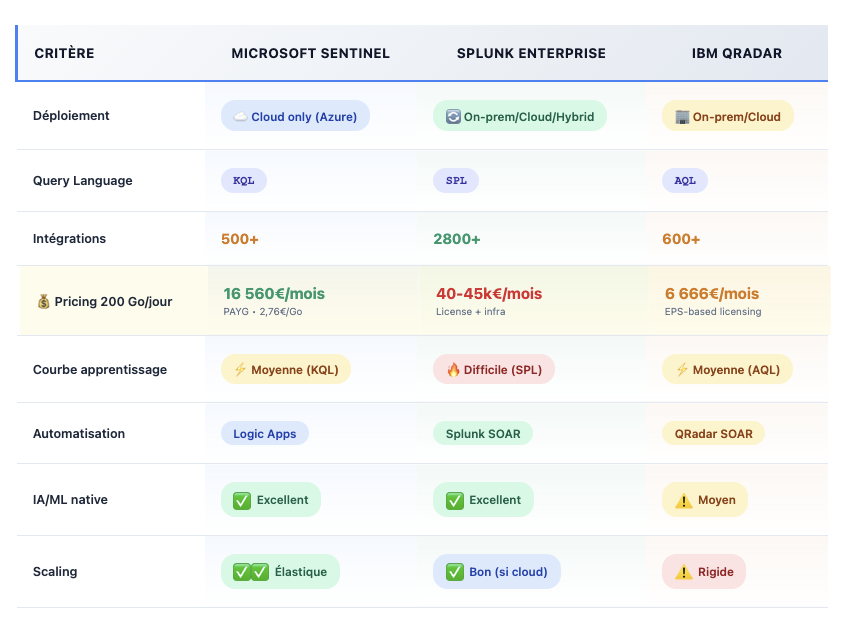
Task: Click the Rigide badge text
Action: [x=716, y=572]
